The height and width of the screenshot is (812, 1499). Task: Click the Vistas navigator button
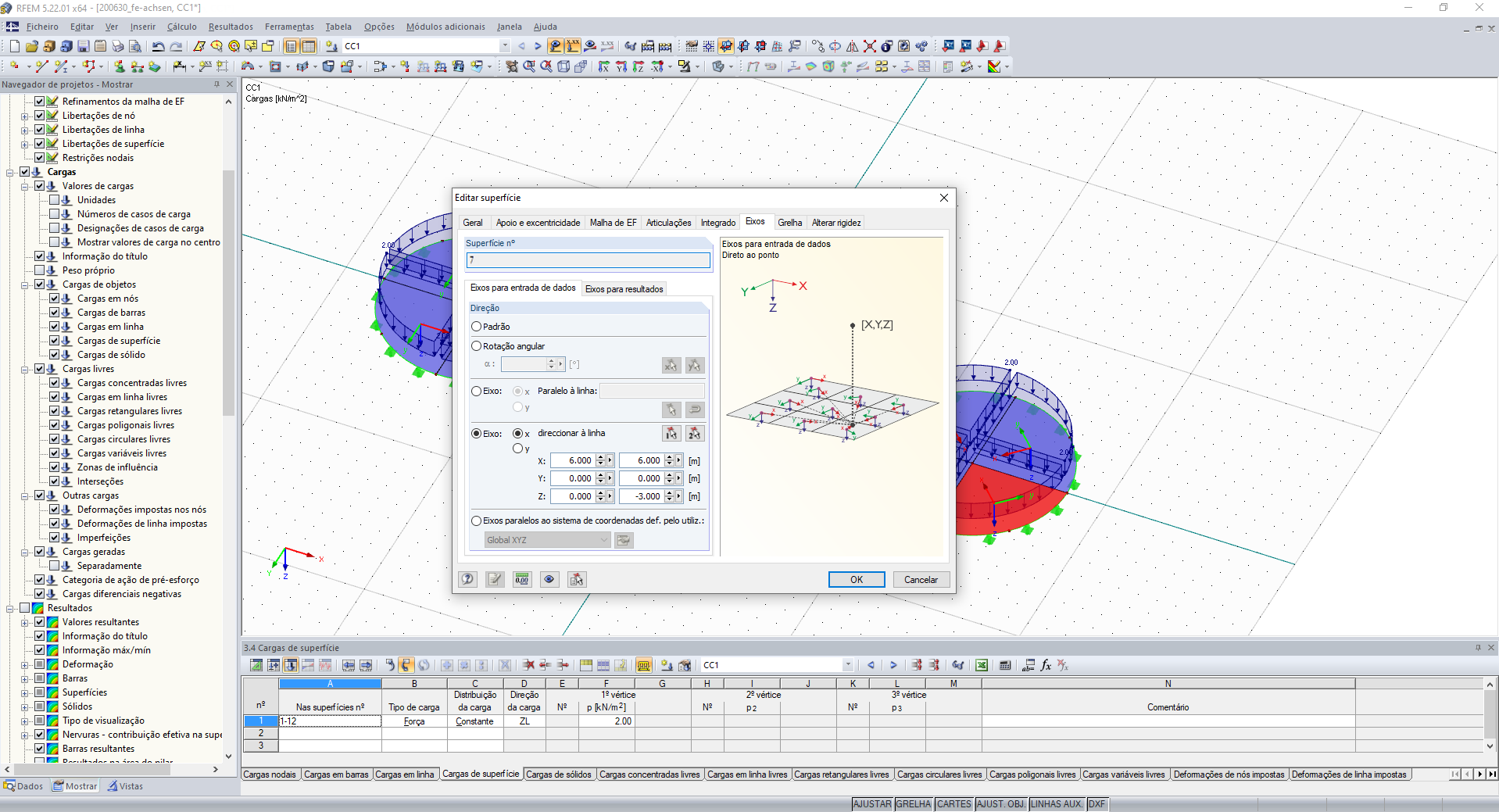125,786
